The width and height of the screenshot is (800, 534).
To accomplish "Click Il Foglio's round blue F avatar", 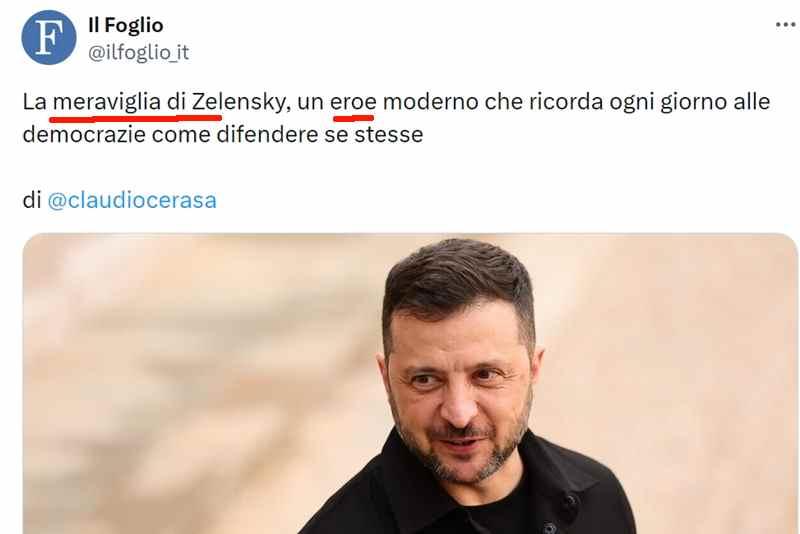I will pyautogui.click(x=49, y=37).
